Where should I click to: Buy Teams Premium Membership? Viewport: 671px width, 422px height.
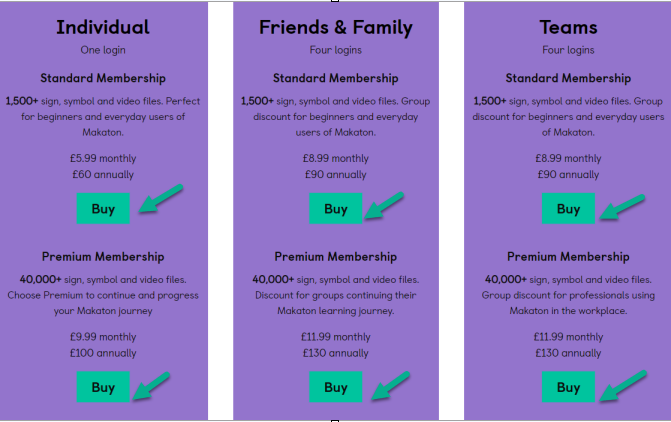point(568,387)
